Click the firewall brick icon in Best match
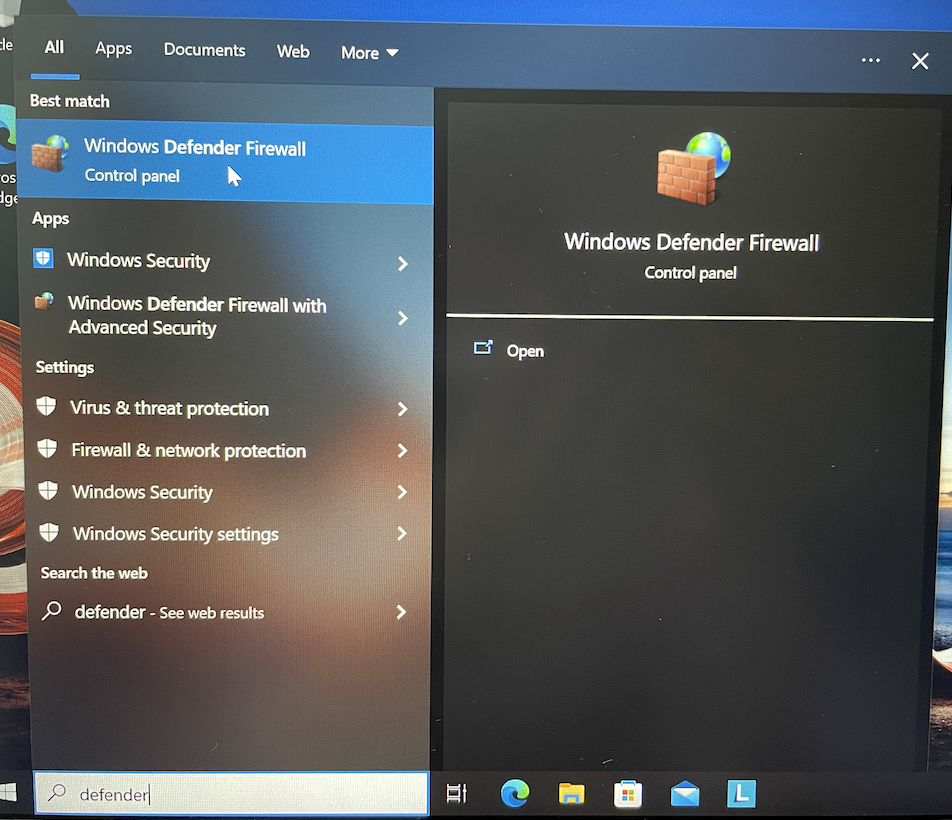The height and width of the screenshot is (820, 952). point(50,154)
